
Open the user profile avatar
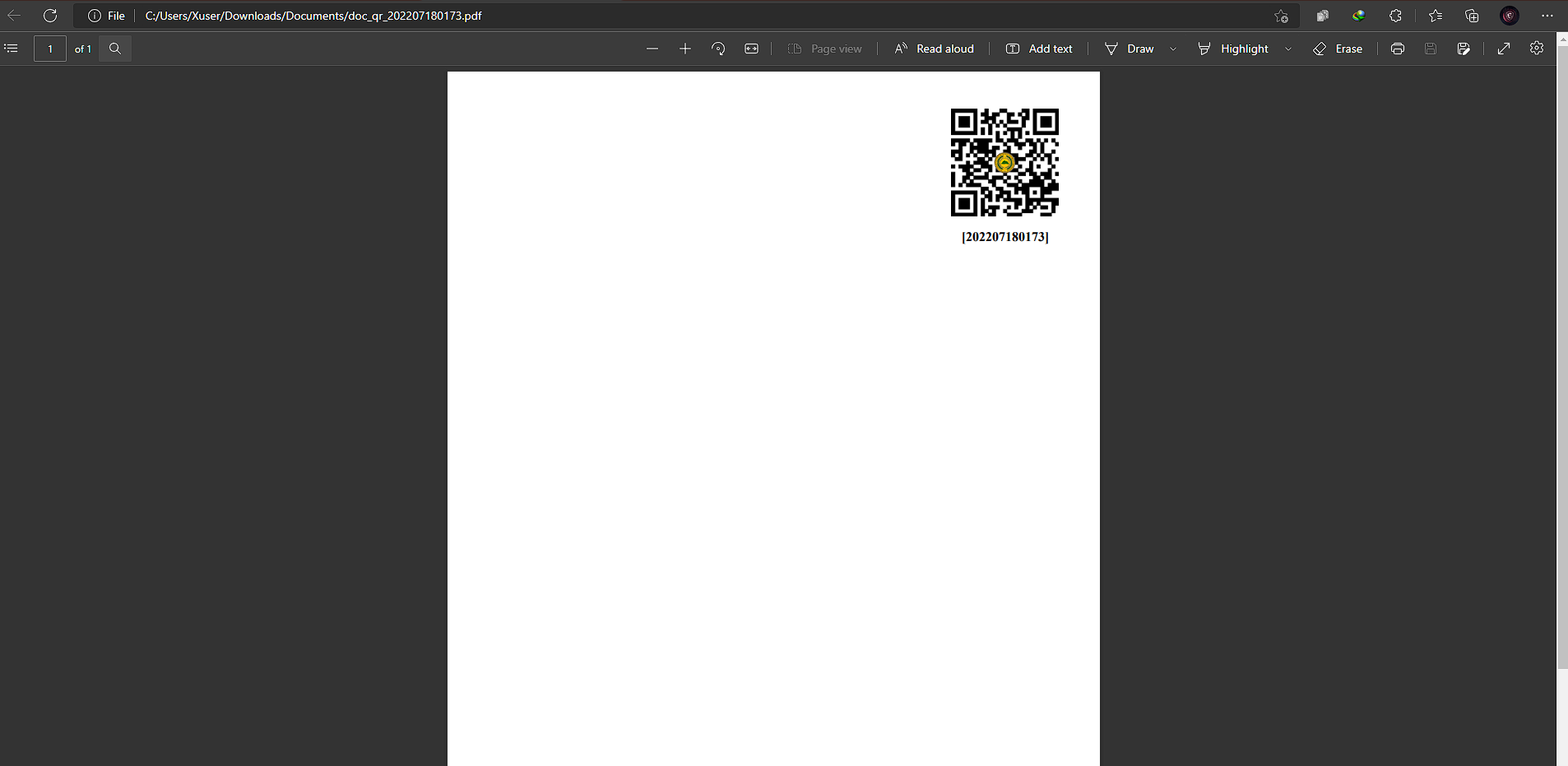(x=1509, y=16)
